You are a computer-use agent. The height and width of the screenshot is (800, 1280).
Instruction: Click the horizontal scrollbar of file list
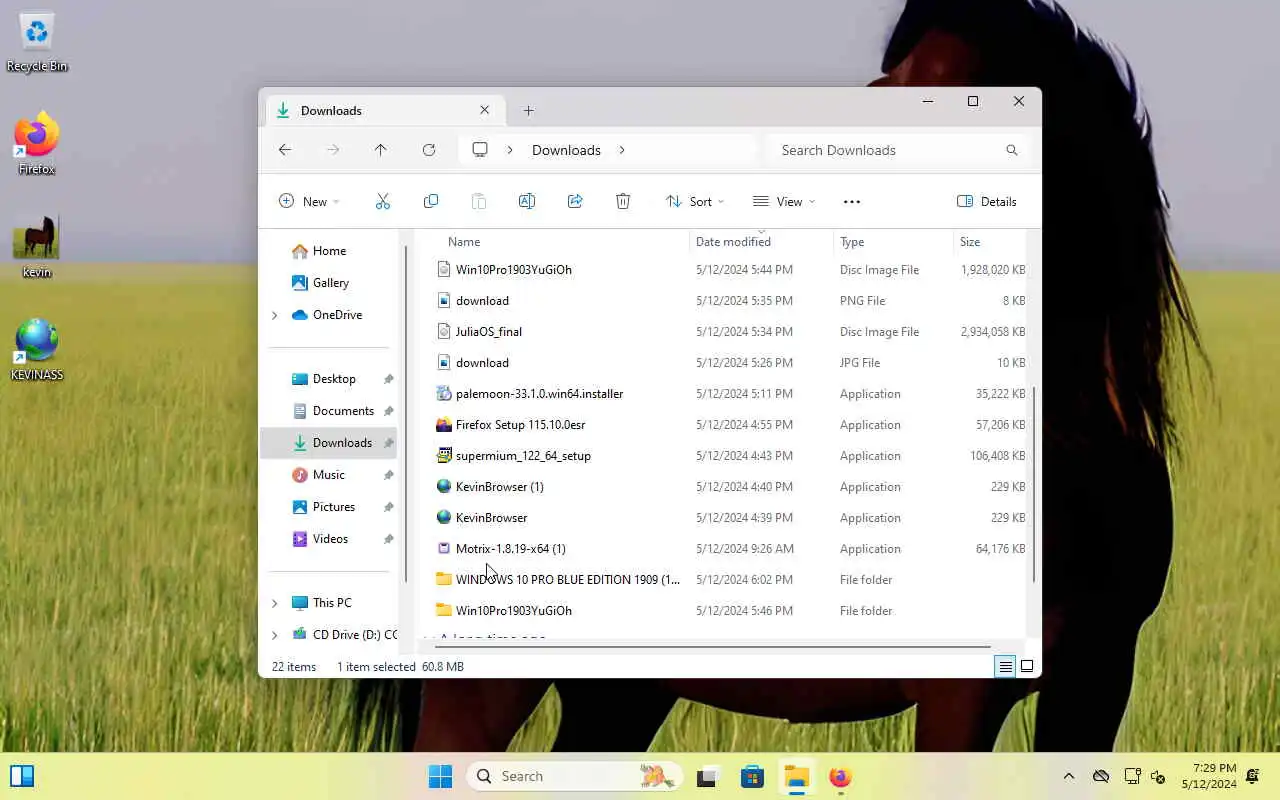click(712, 647)
